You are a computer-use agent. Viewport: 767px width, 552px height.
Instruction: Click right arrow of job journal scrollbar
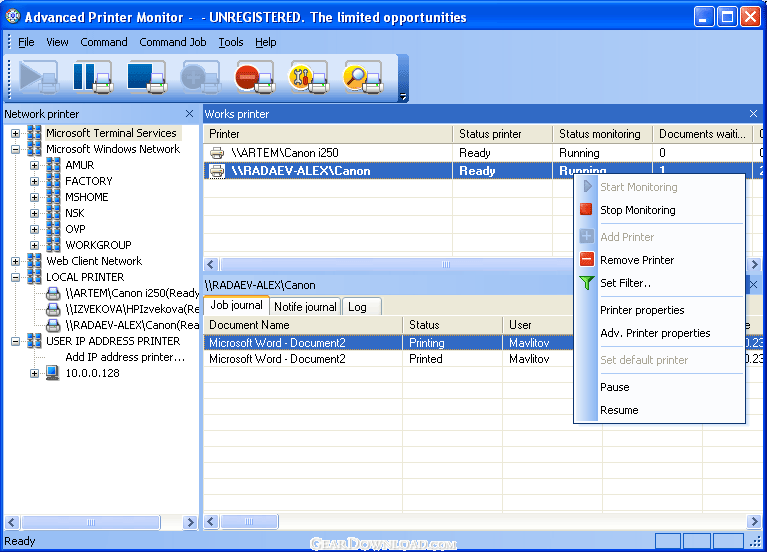pyautogui.click(x=754, y=522)
